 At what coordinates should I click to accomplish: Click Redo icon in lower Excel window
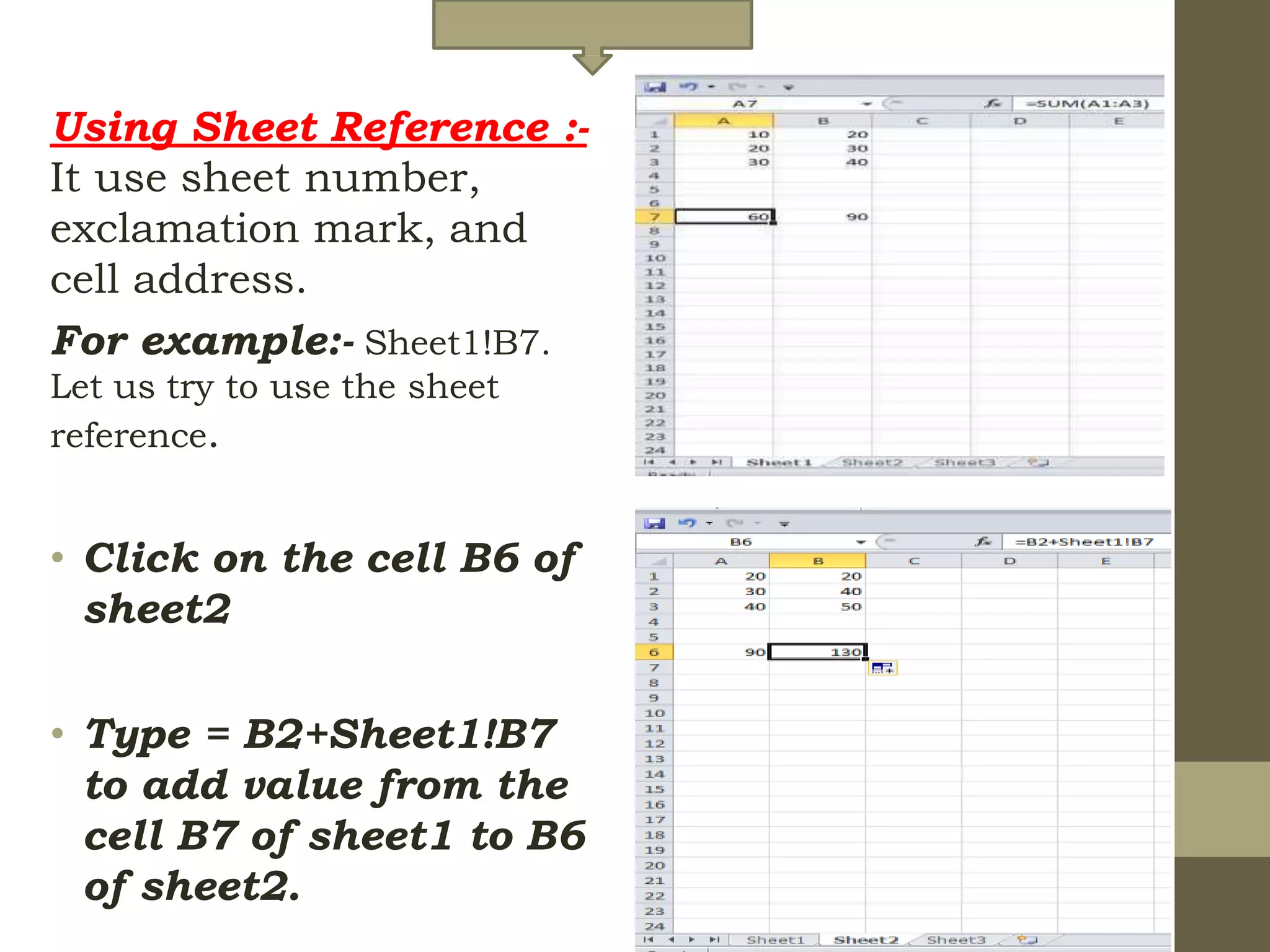coord(735,524)
